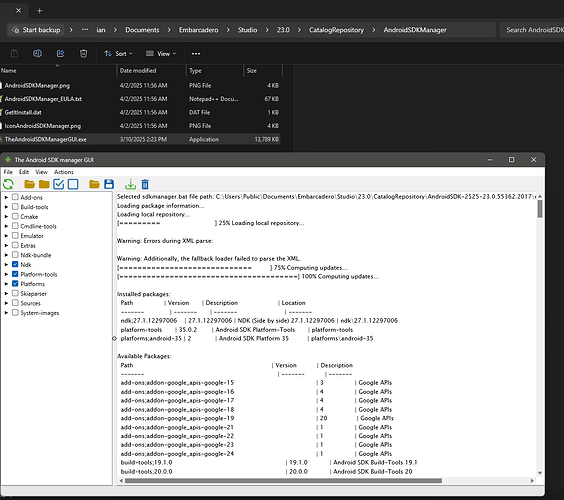Screen dimensions: 564x500
Task: Expand the Add-ons tree node
Action: pos(6,197)
